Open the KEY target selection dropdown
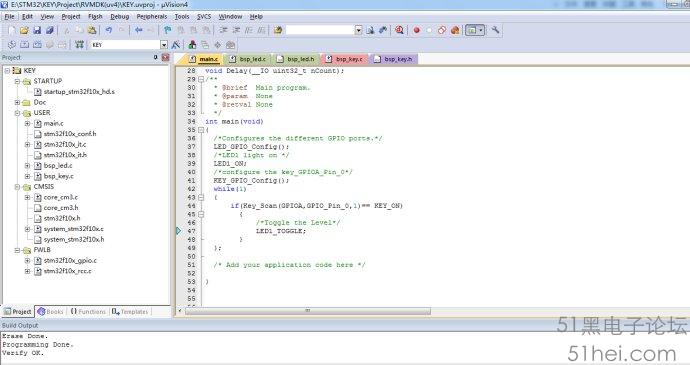This screenshot has width=690, height=365. (164, 45)
